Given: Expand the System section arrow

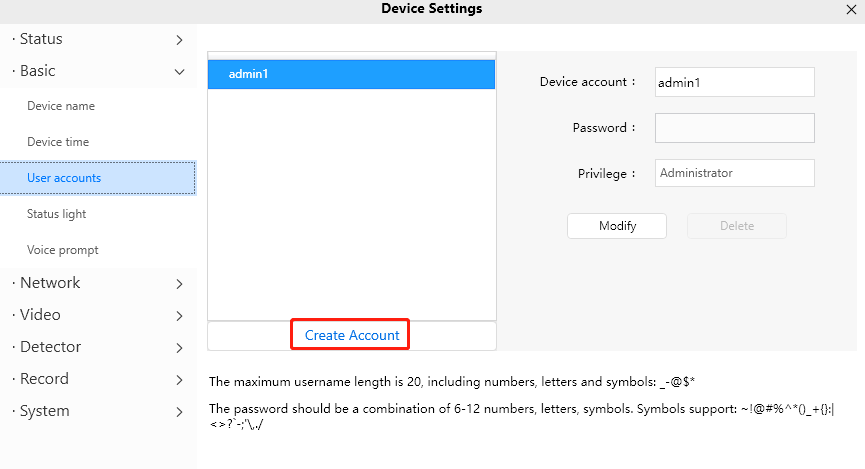Looking at the screenshot, I should pos(179,412).
